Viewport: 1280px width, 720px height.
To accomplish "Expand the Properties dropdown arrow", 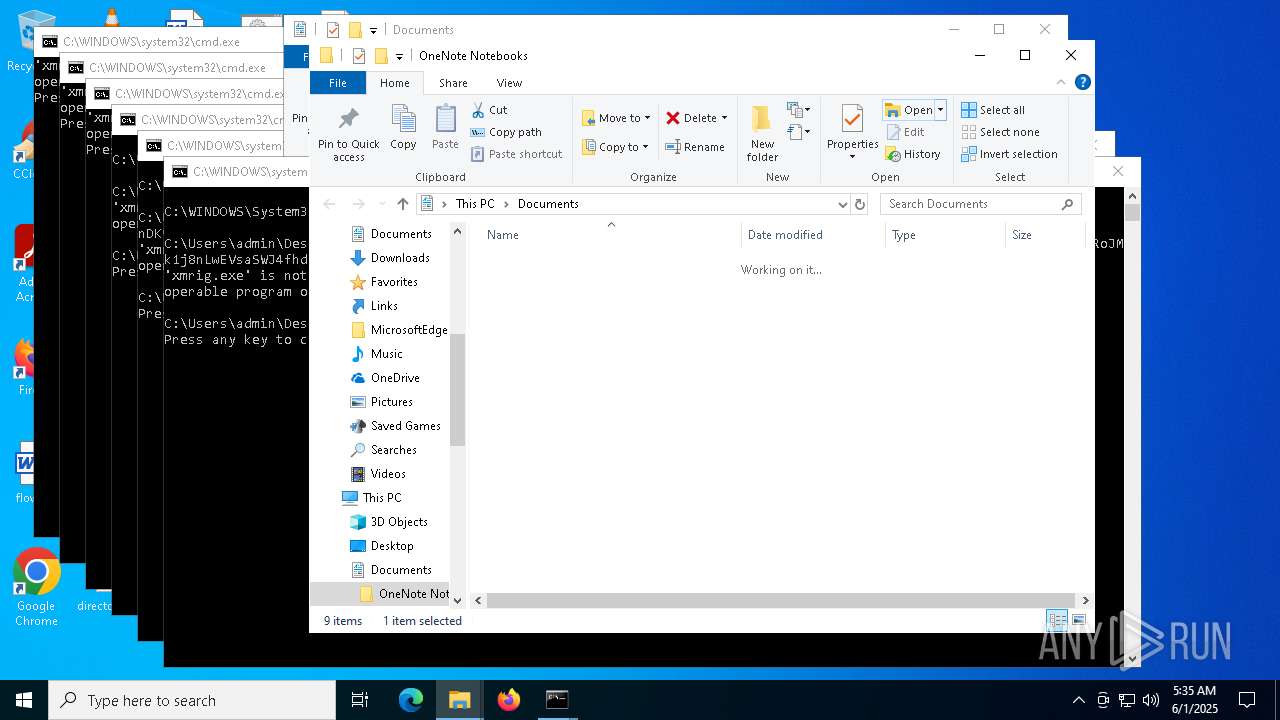I will (852, 157).
